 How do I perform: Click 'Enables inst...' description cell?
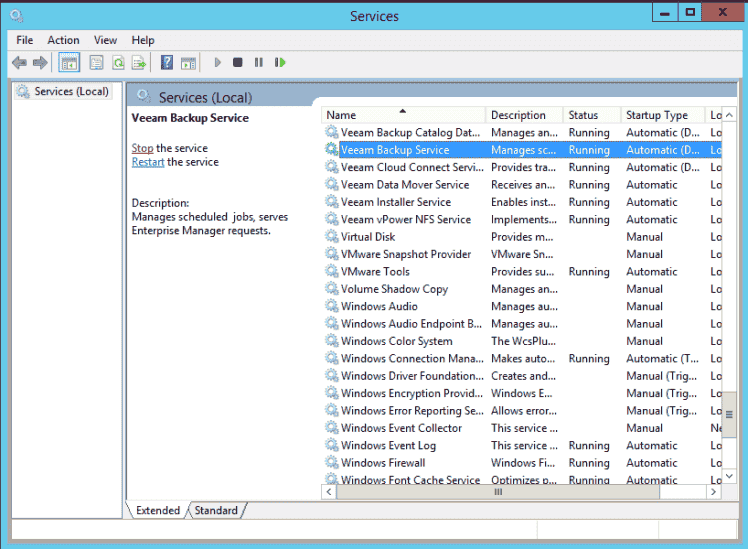tap(523, 202)
